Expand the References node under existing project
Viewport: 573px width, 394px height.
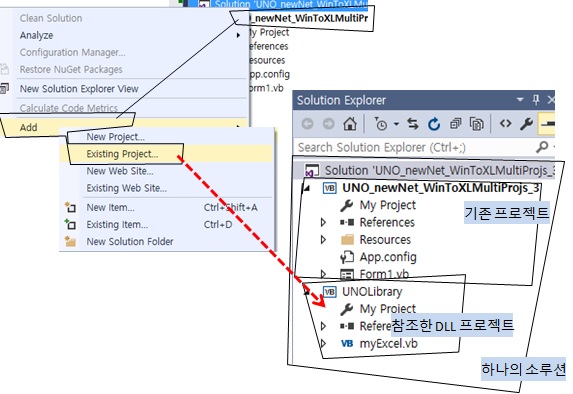323,222
